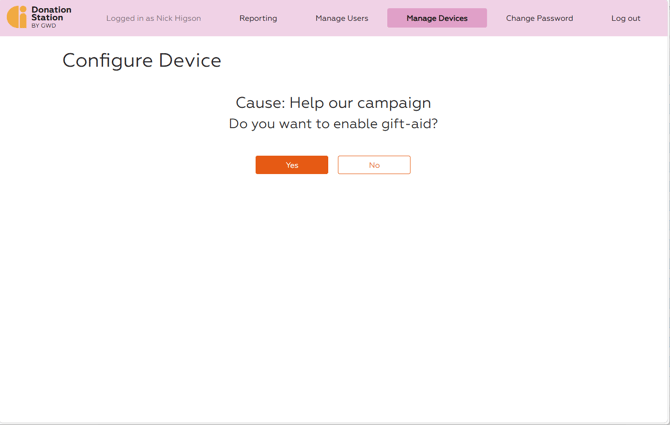Click the 'Cause: Help our campaign' text
This screenshot has height=425, width=670.
[x=333, y=102]
